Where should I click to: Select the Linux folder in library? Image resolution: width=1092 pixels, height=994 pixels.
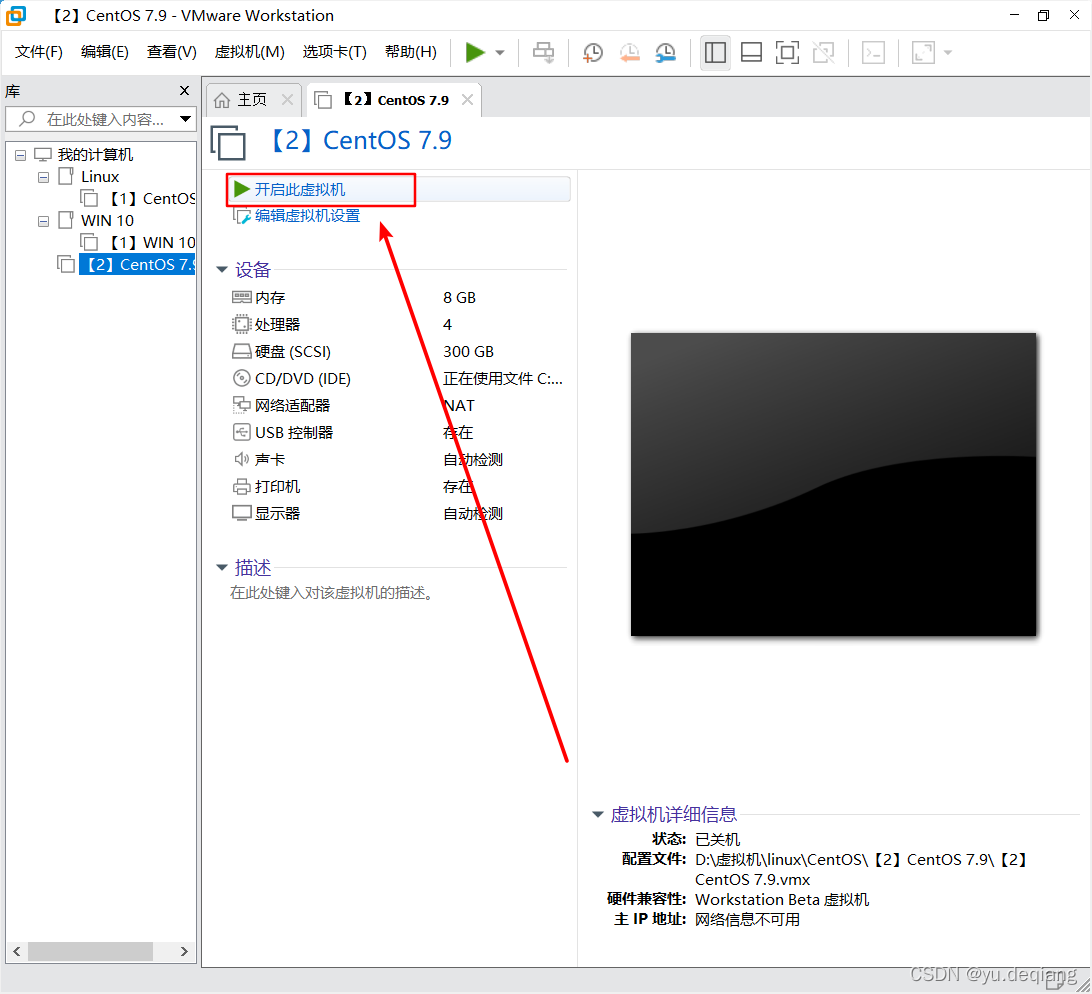(x=100, y=177)
